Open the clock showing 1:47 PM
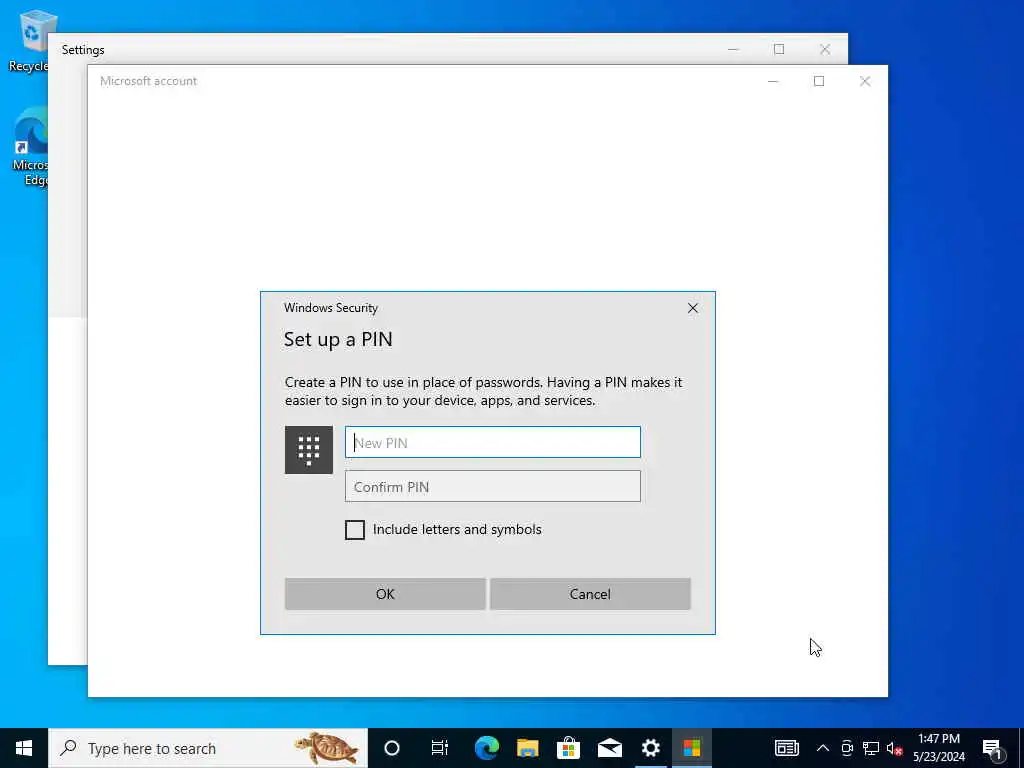Image resolution: width=1024 pixels, height=768 pixels. click(939, 748)
